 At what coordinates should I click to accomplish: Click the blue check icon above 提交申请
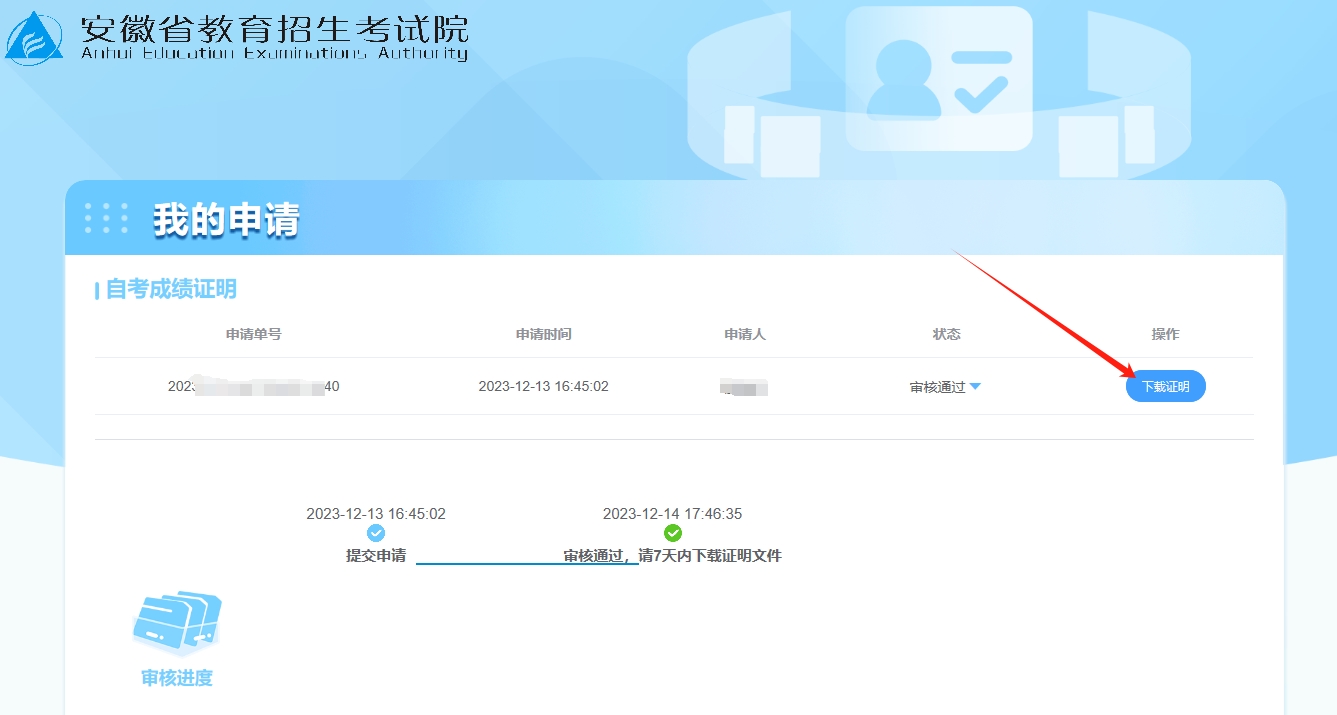[376, 533]
